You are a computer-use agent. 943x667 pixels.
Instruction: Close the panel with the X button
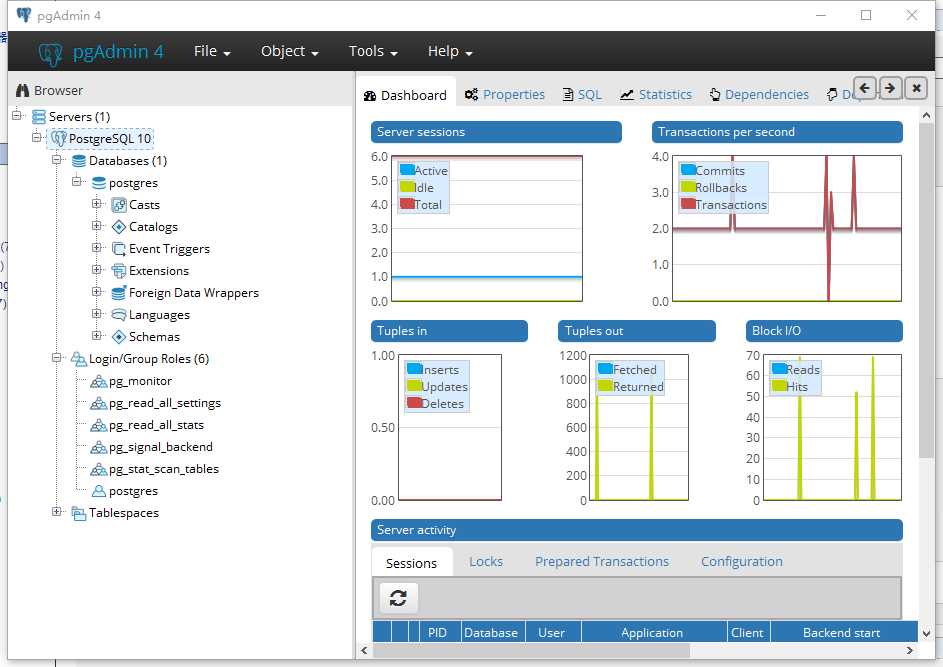point(916,88)
